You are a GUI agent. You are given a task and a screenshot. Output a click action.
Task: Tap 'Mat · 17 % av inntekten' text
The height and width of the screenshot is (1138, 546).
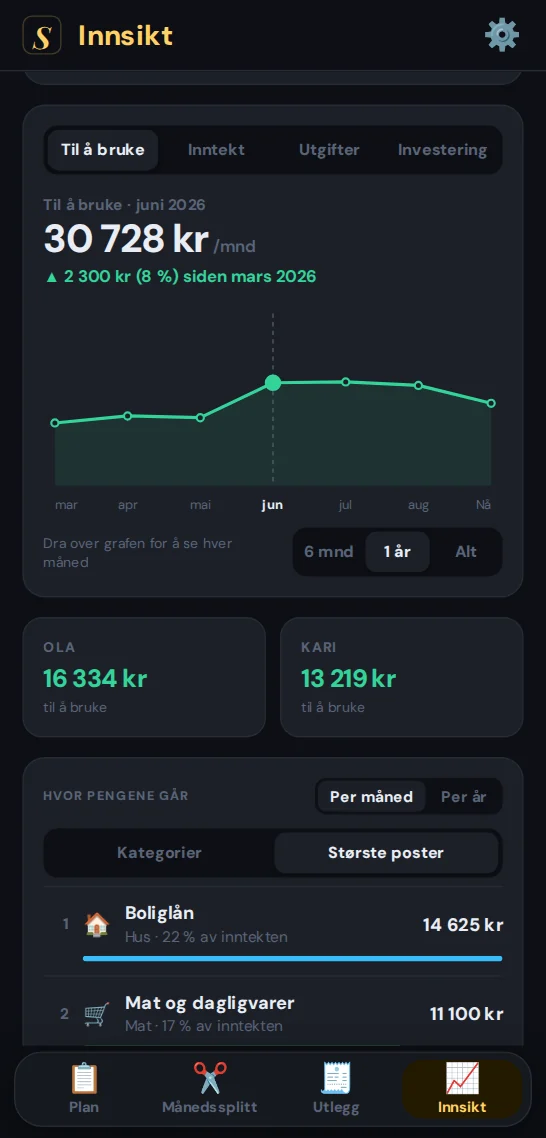point(204,1026)
